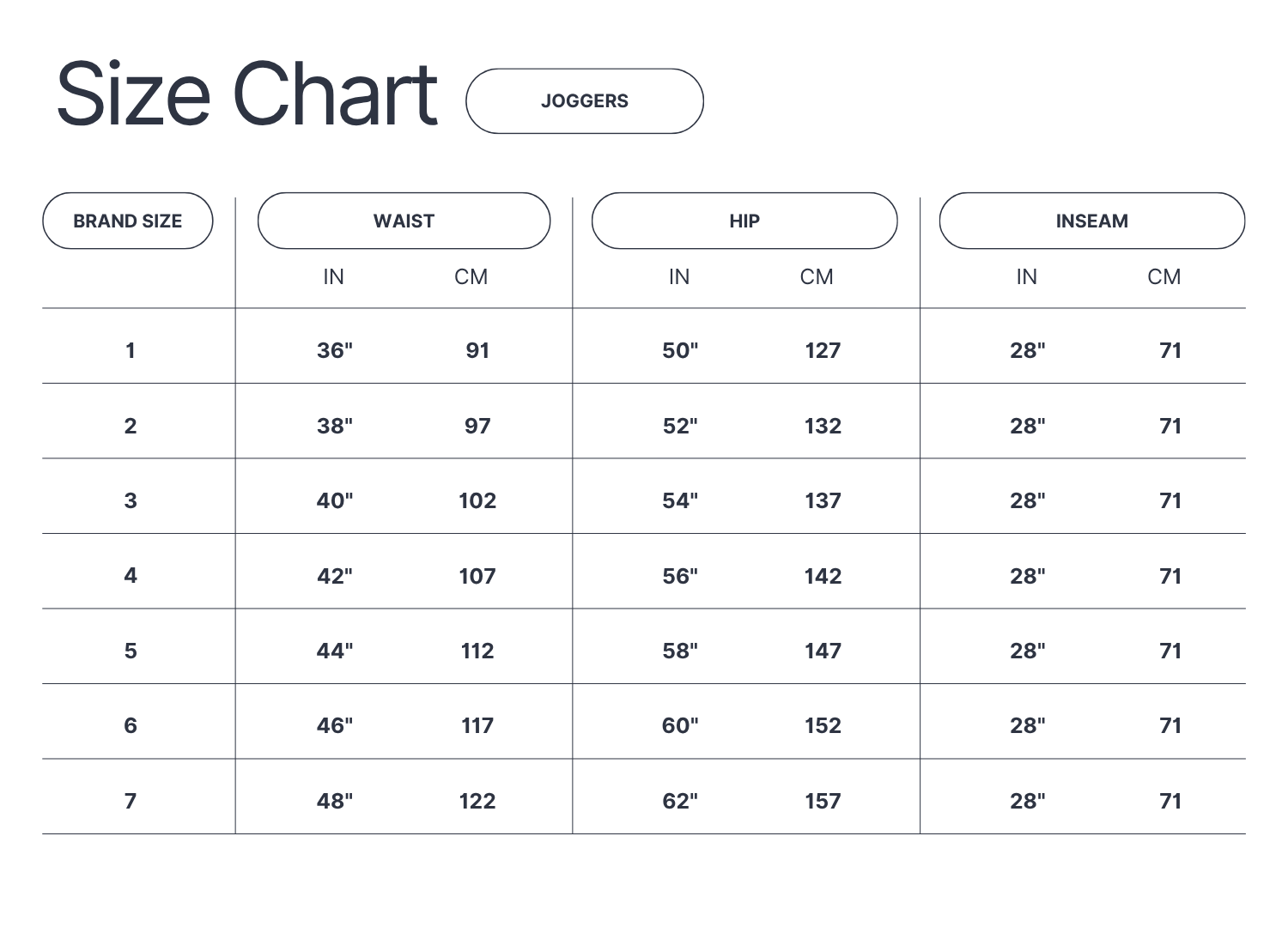Click the 36" waist value

(334, 350)
